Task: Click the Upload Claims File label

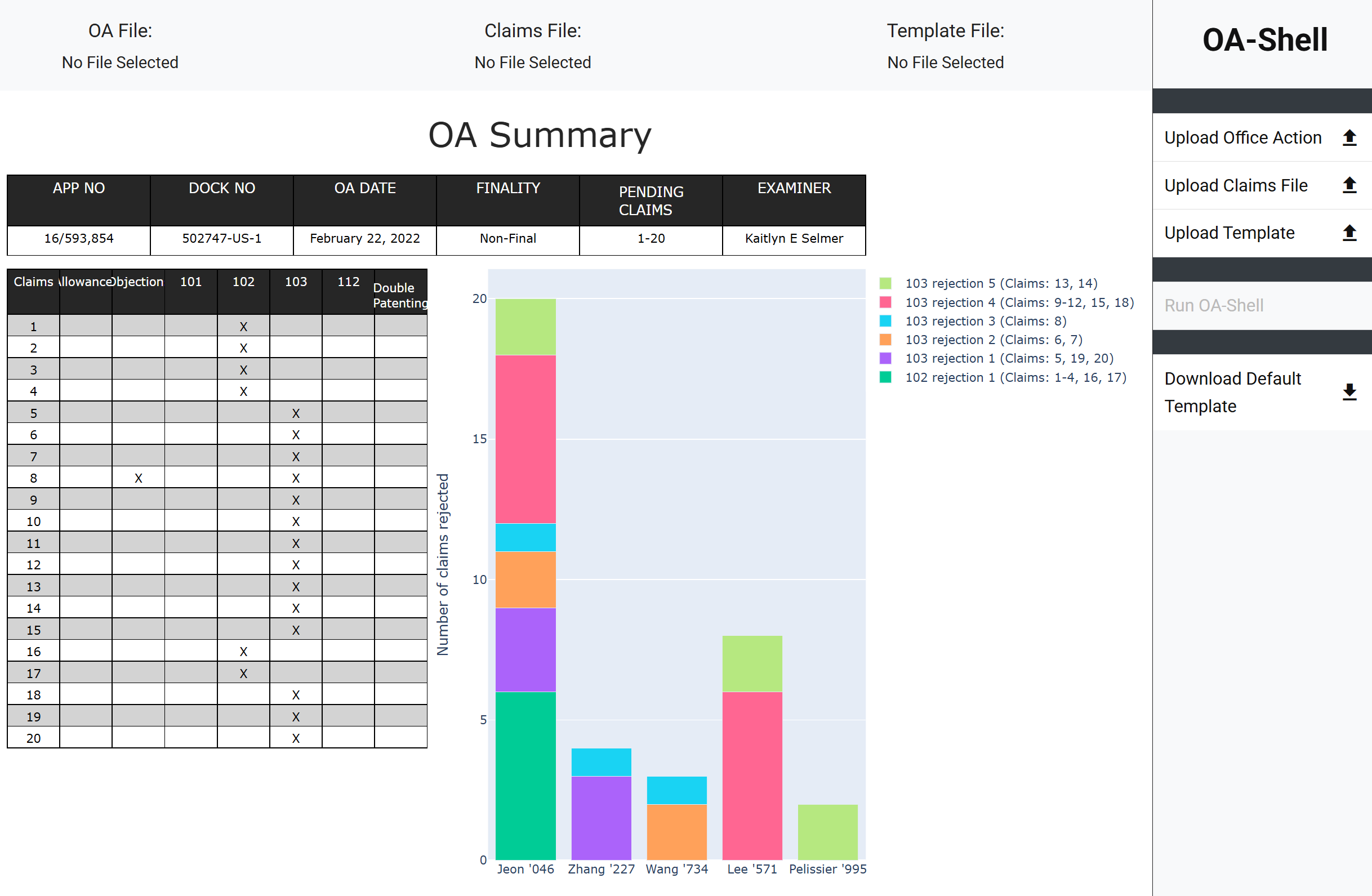Action: (x=1236, y=185)
